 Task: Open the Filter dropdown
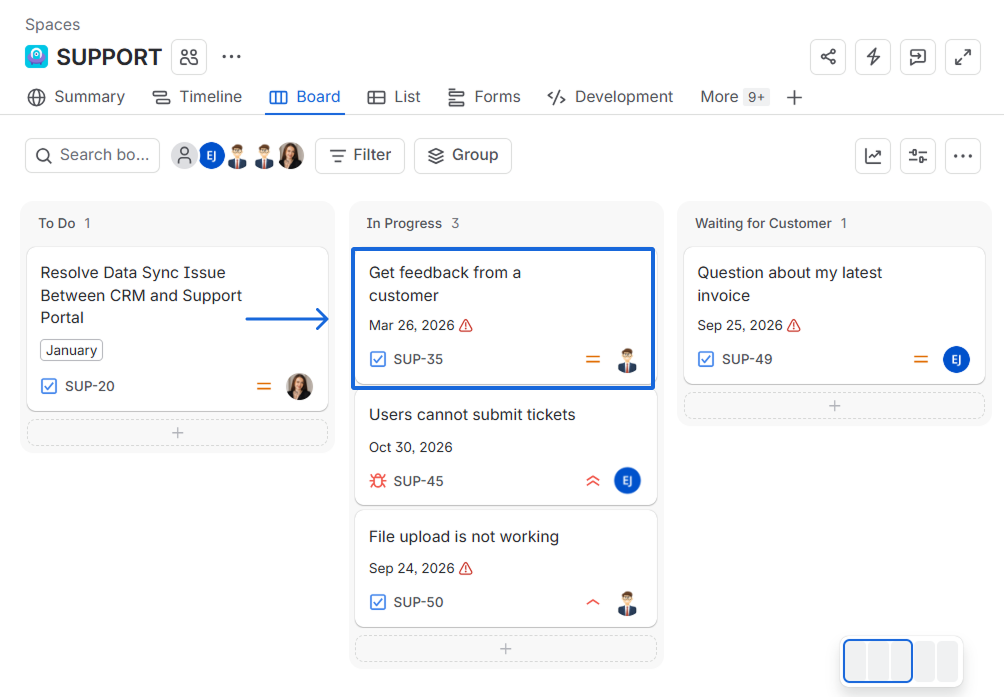pos(360,156)
